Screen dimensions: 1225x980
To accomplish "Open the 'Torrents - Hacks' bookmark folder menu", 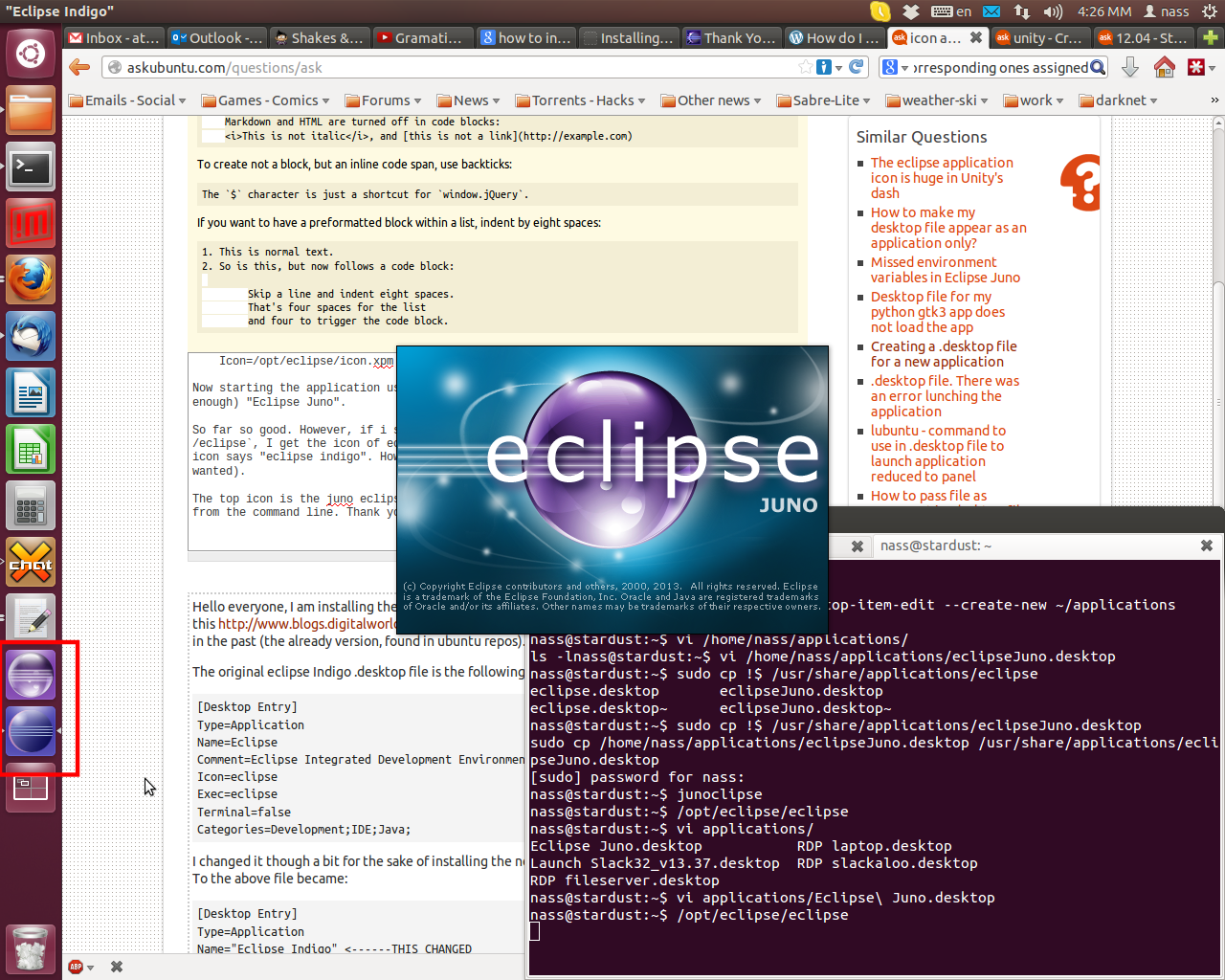I will tap(580, 100).
